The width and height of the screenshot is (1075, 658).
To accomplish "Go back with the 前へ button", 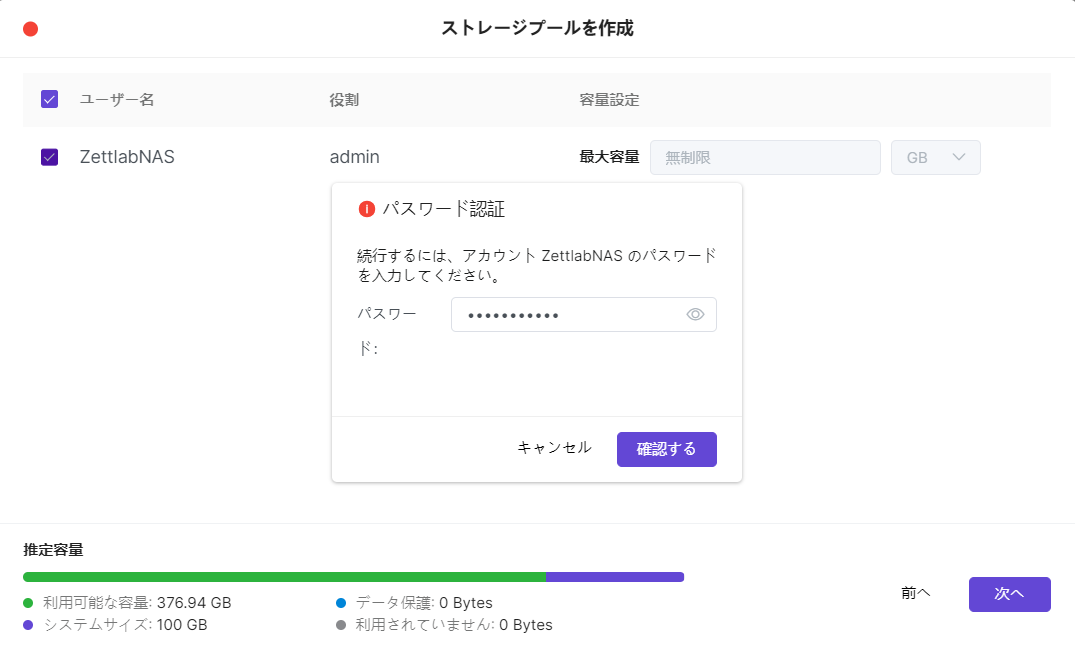I will pyautogui.click(x=915, y=593).
